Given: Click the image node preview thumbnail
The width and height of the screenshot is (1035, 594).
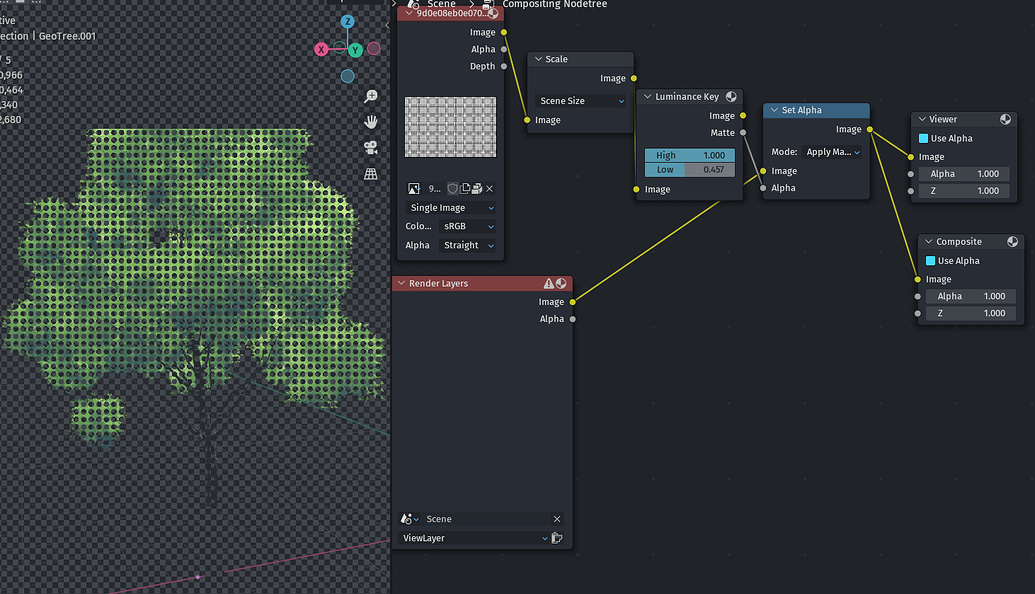Looking at the screenshot, I should pos(450,127).
